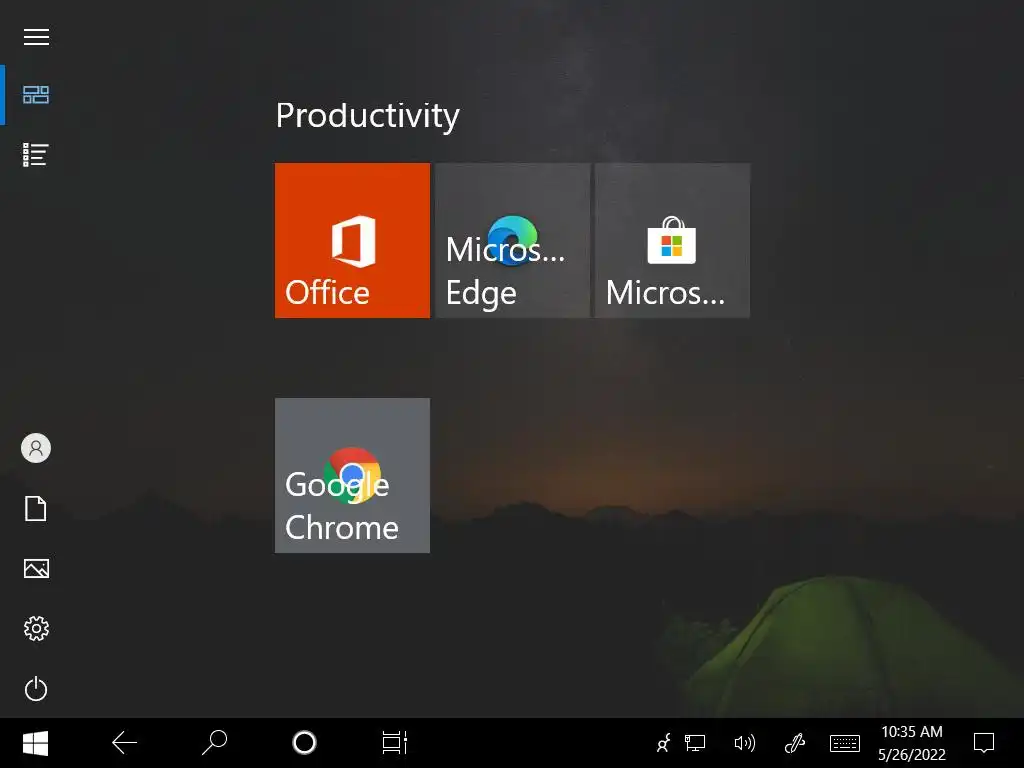
Task: Open the Action Center notification icon
Action: point(984,743)
